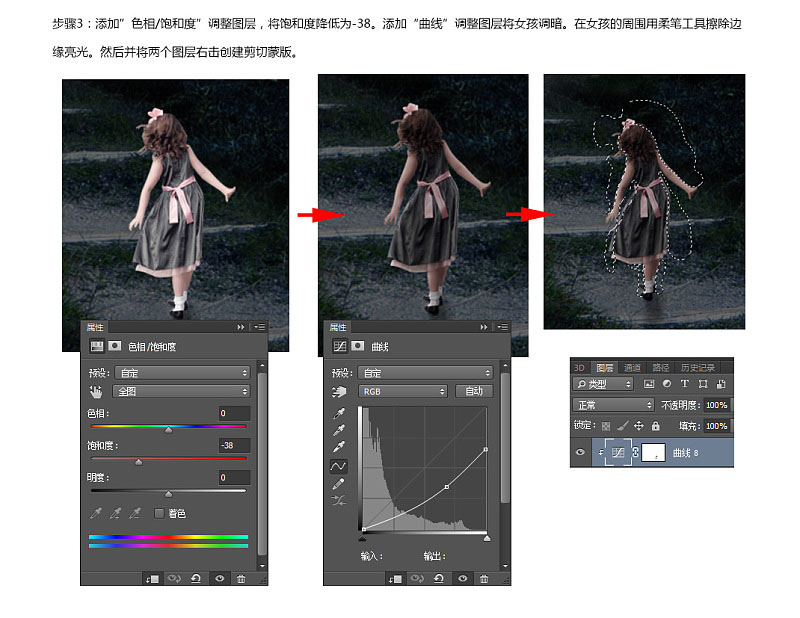
Task: Enable the 着色 colorize checkbox
Action: tap(159, 513)
